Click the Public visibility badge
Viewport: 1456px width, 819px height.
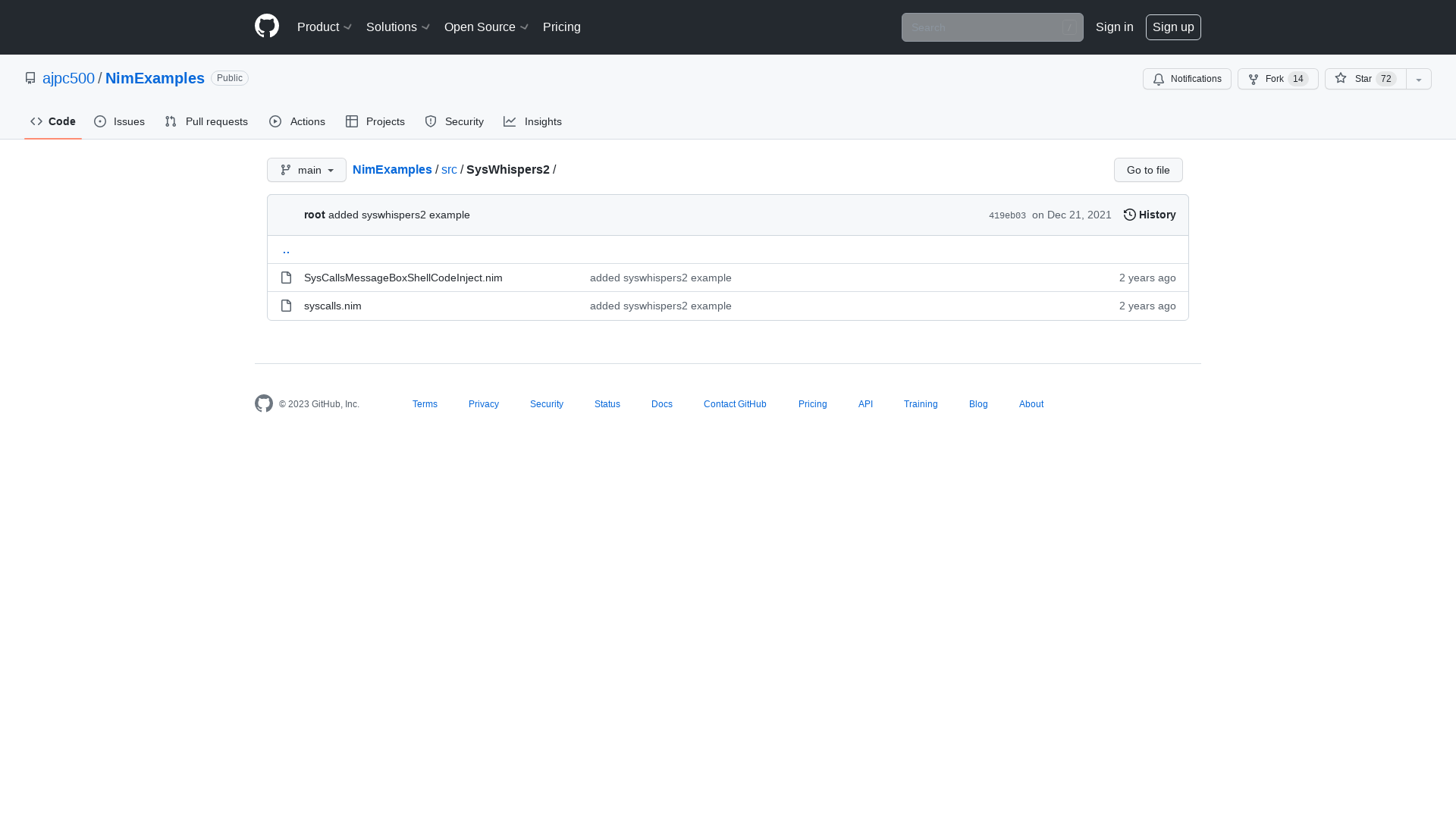pyautogui.click(x=230, y=78)
